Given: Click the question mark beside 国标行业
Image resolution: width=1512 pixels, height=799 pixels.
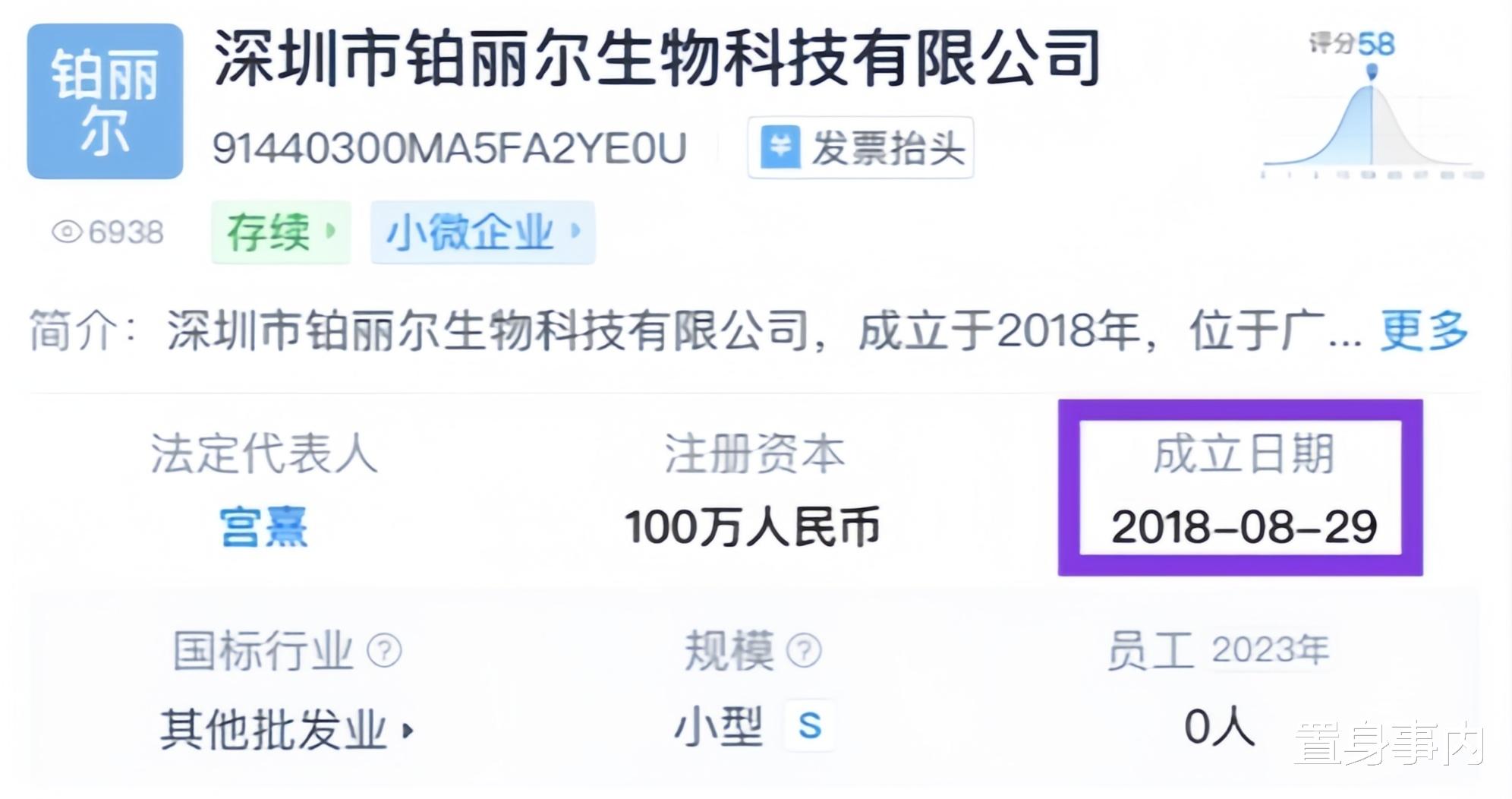Looking at the screenshot, I should point(384,651).
